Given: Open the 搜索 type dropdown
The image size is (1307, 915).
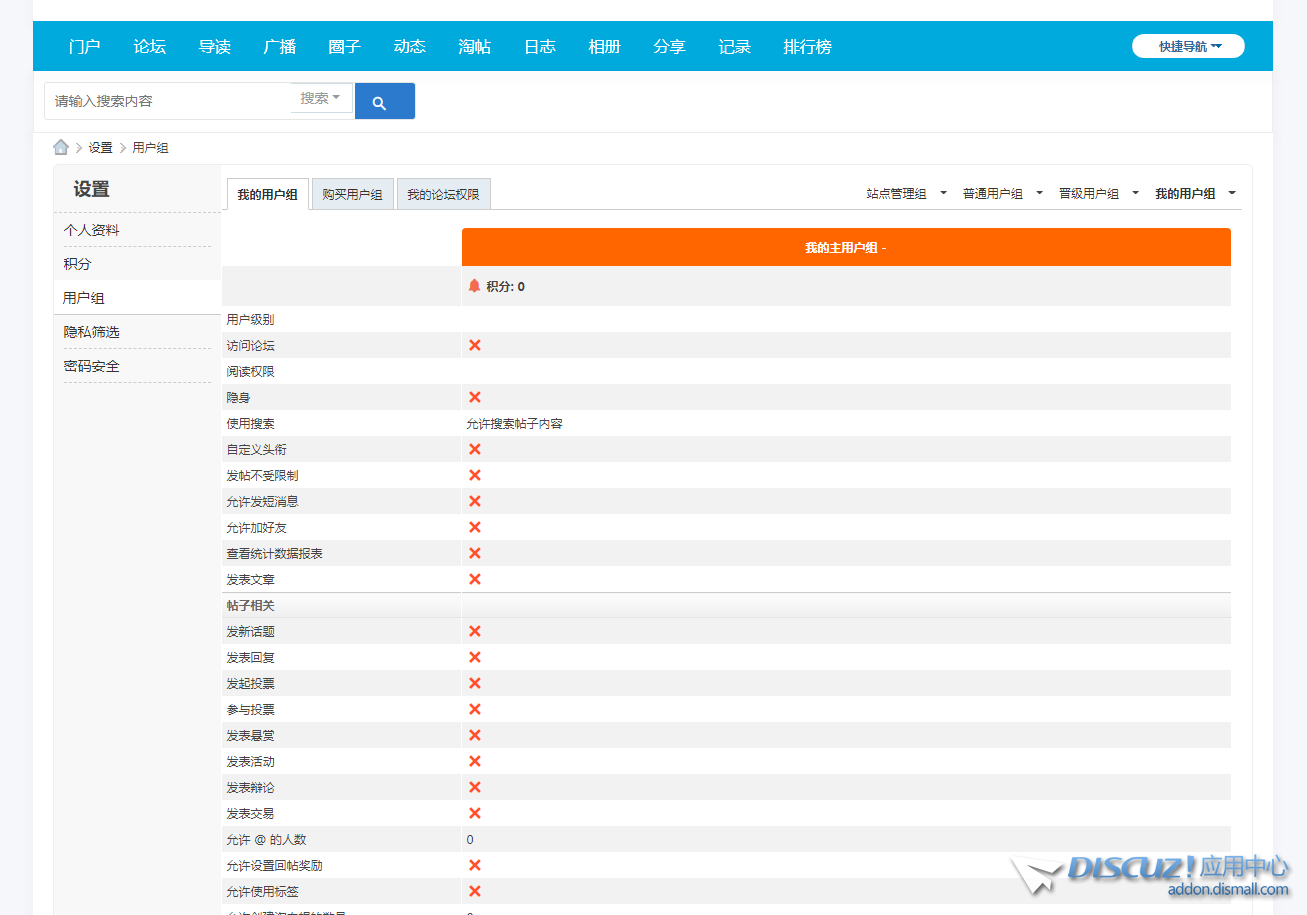Looking at the screenshot, I should click(x=321, y=98).
